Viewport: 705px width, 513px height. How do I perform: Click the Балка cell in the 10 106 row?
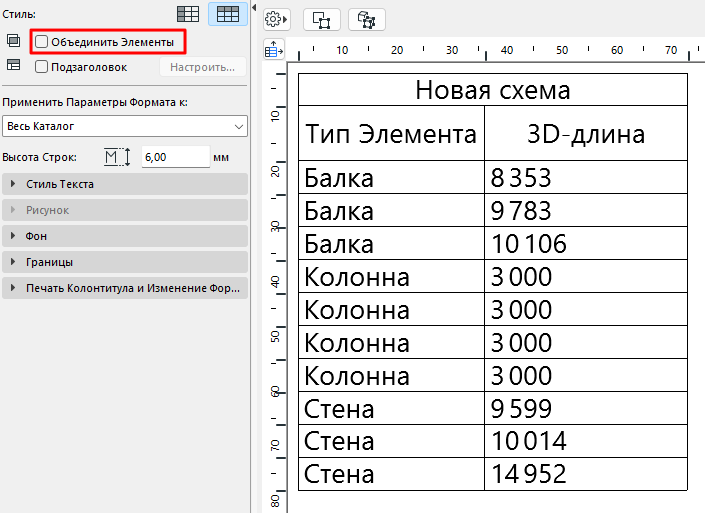tap(391, 243)
